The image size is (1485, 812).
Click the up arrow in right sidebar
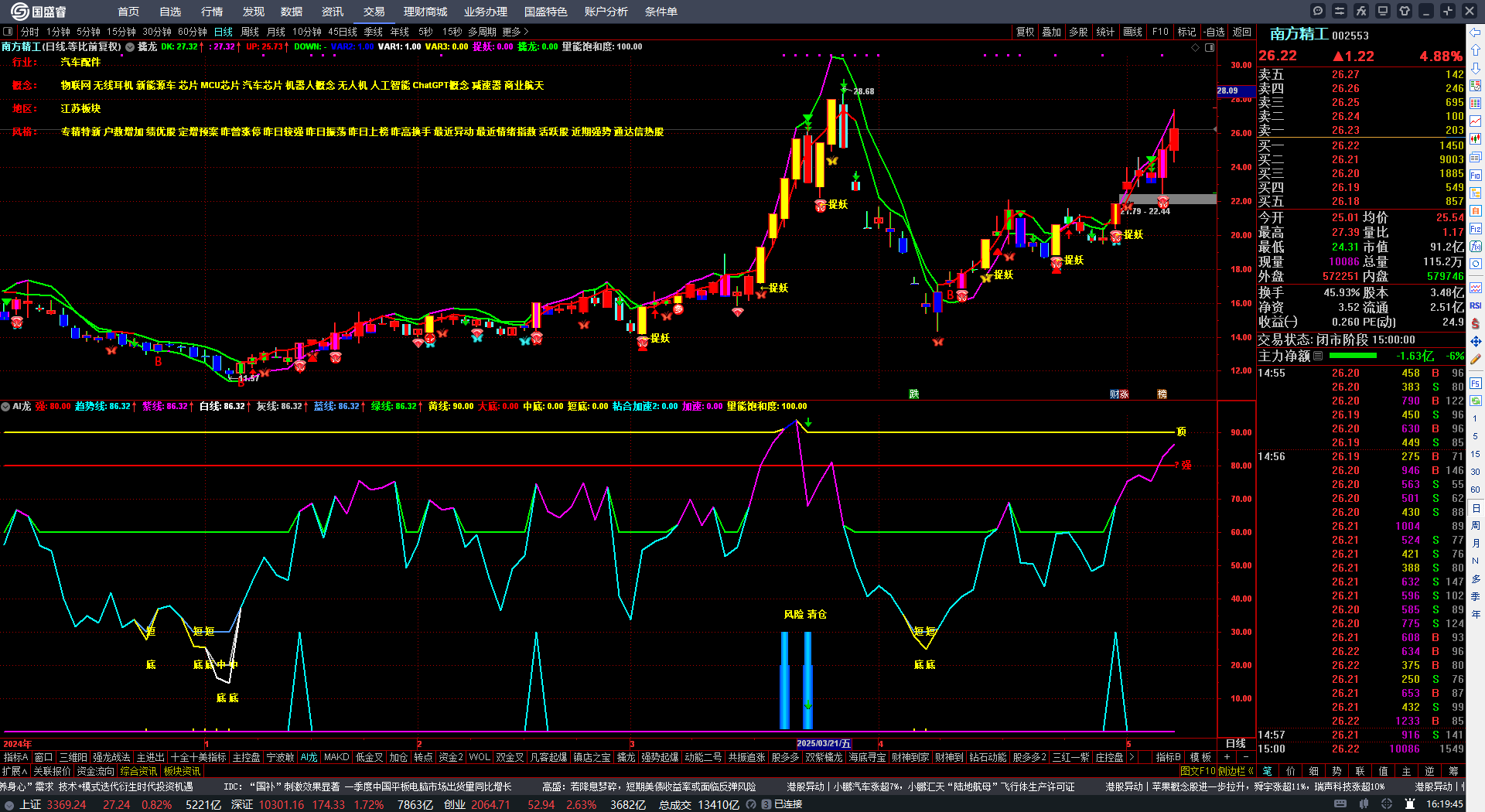tap(1476, 50)
